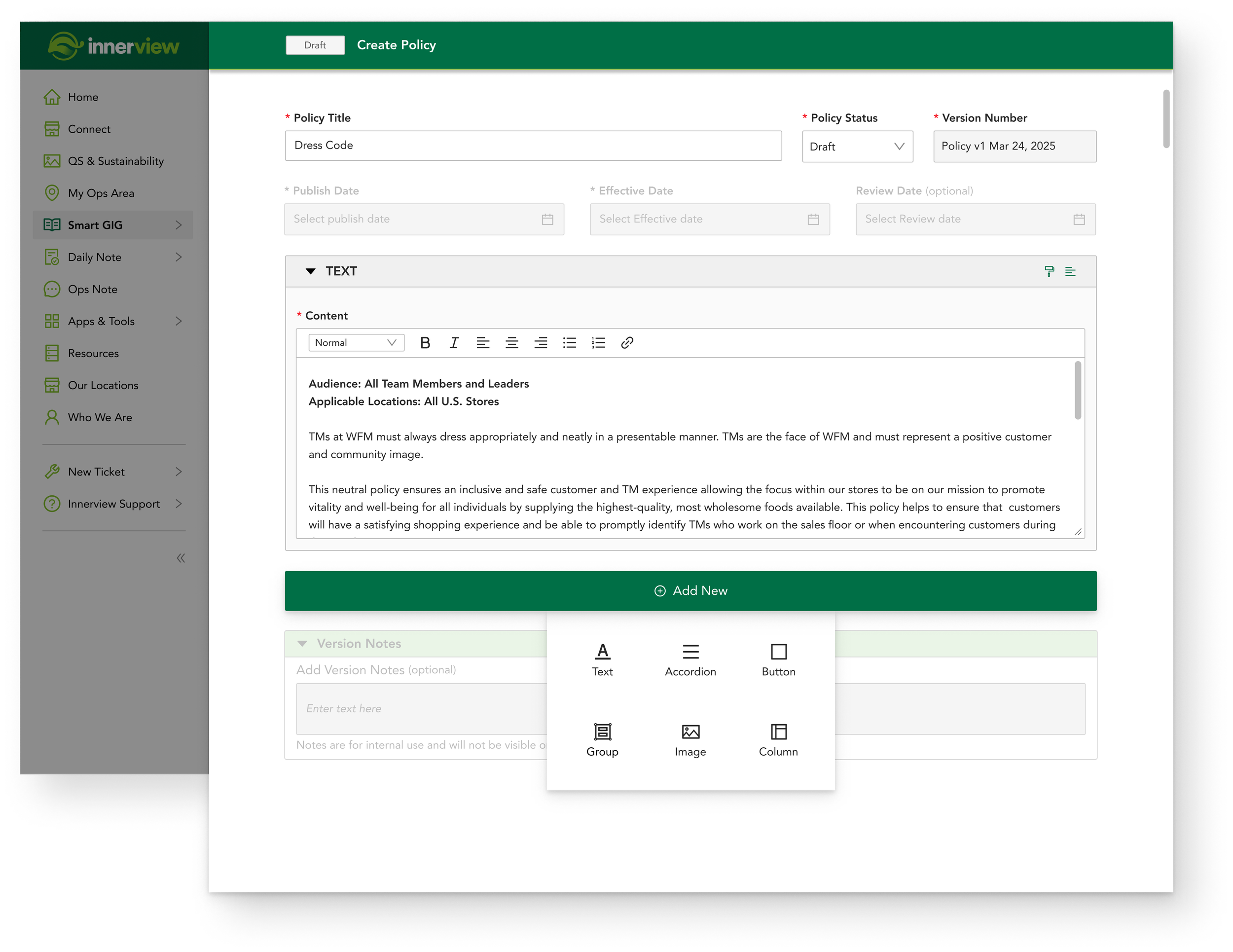Screen dimensions: 1233x952
Task: Center align text in the editor
Action: (511, 343)
